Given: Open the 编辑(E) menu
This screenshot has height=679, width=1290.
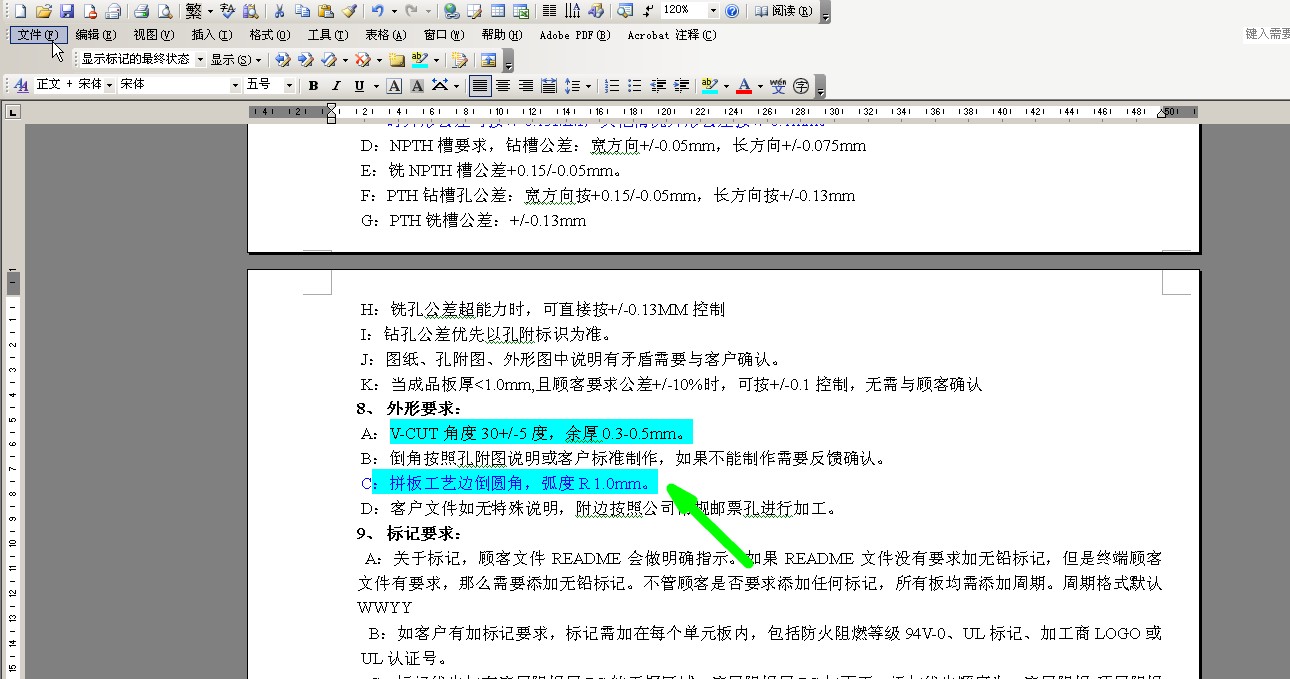Looking at the screenshot, I should click(x=96, y=35).
